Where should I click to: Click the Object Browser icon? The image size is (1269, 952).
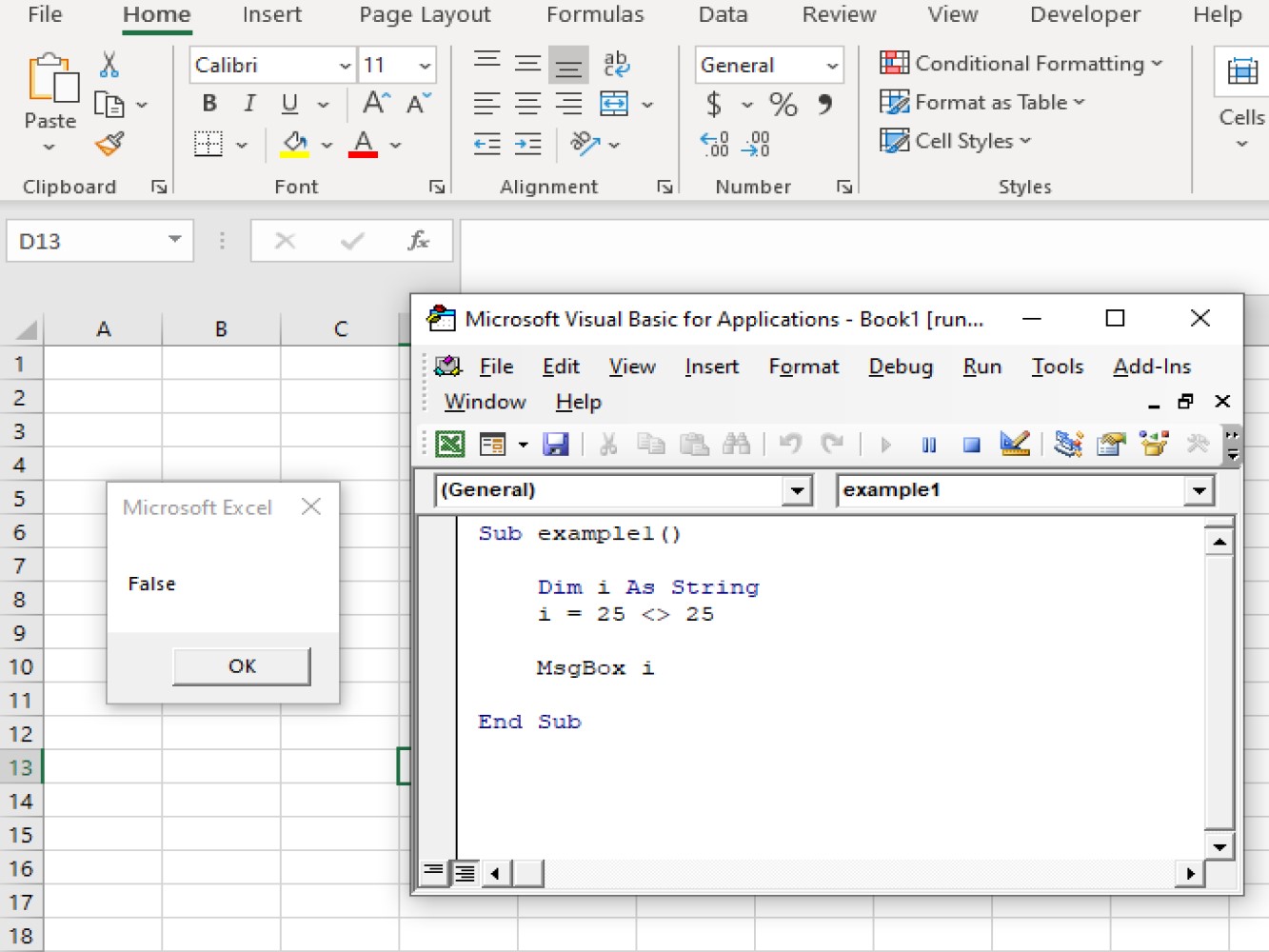[1153, 444]
